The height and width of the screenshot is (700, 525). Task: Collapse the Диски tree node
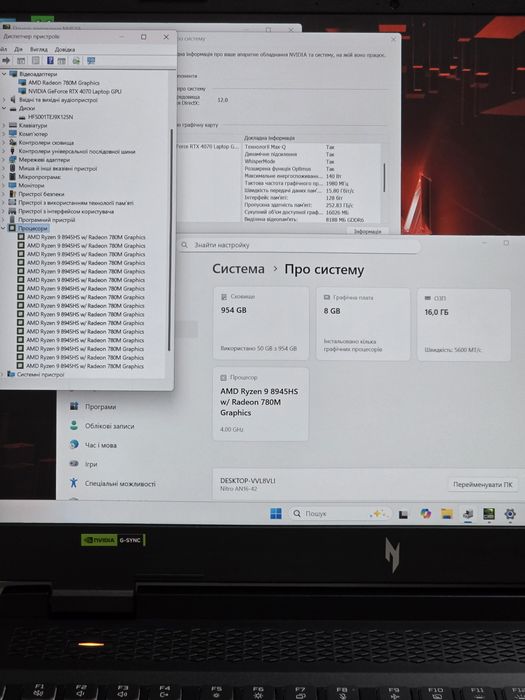point(4,108)
